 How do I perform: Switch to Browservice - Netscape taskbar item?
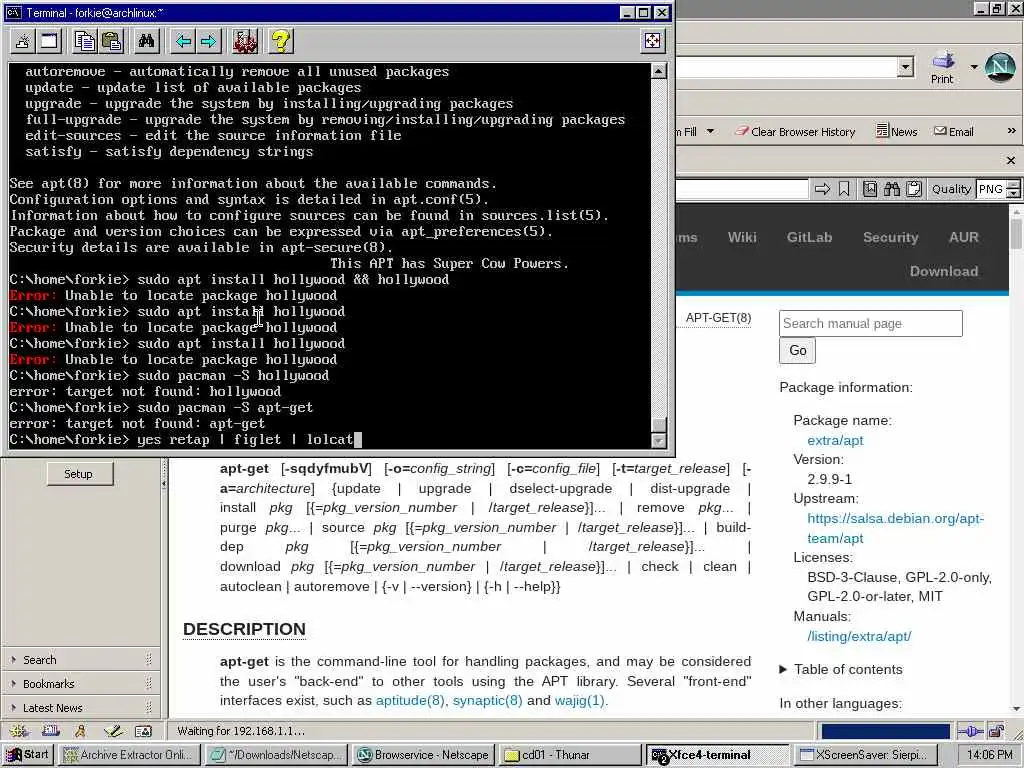[x=424, y=755]
